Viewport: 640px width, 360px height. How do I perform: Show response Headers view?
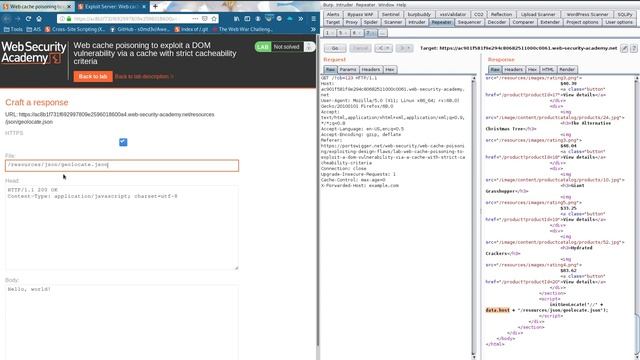[513, 69]
